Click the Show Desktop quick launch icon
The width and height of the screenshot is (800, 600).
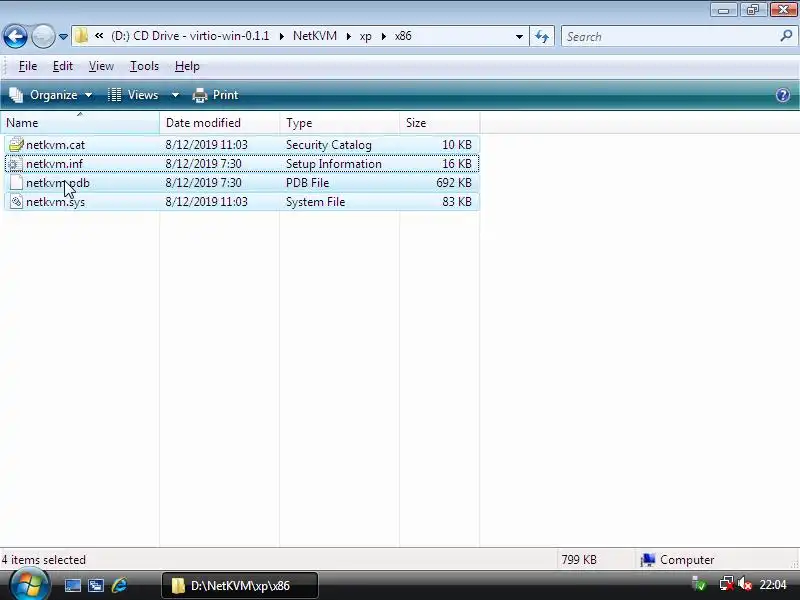[x=72, y=585]
